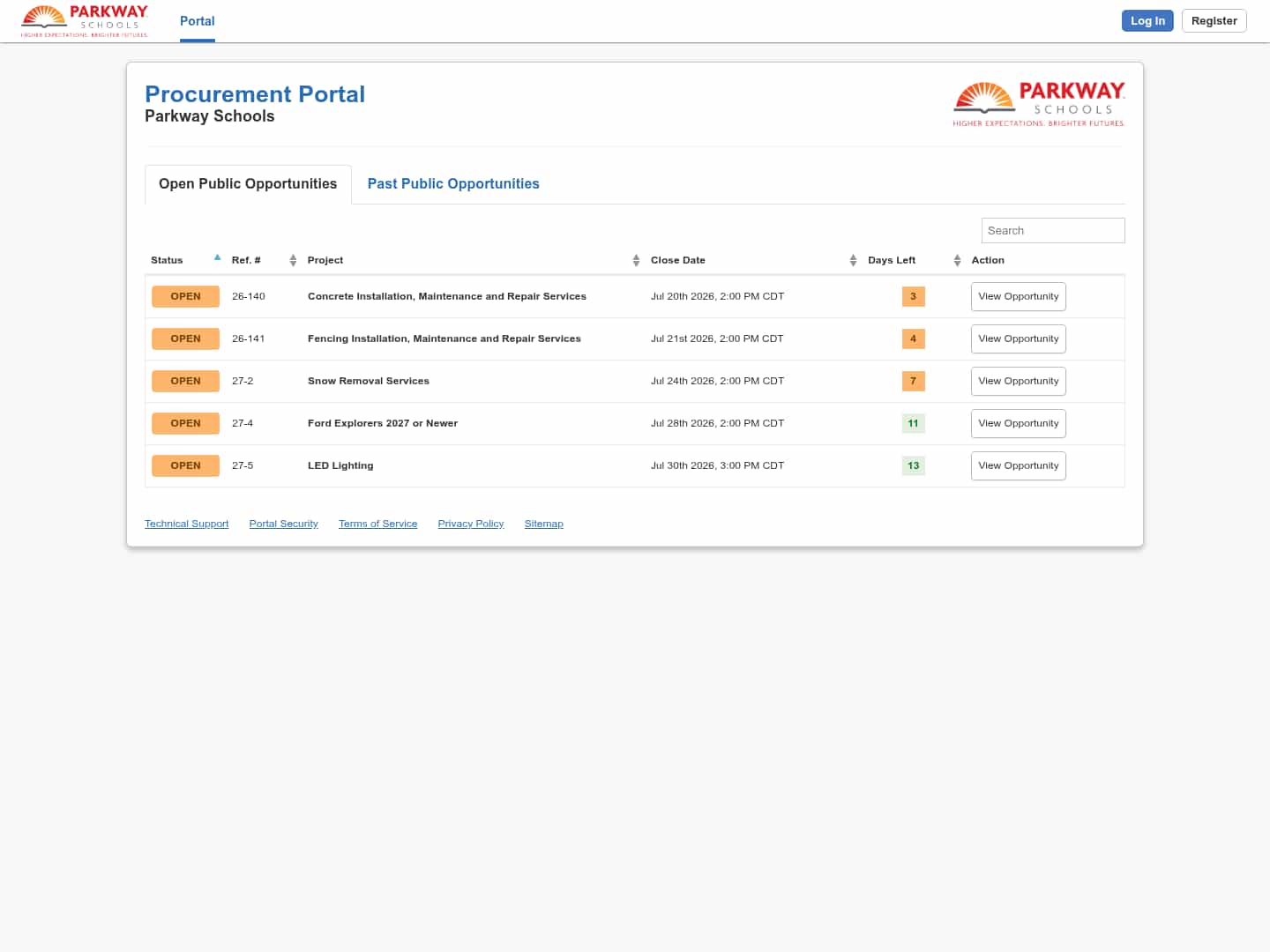Screen dimensions: 1270x952
Task: Click close date 'Jul 21st 2026, 2:00 PM CDT'
Action: [717, 338]
